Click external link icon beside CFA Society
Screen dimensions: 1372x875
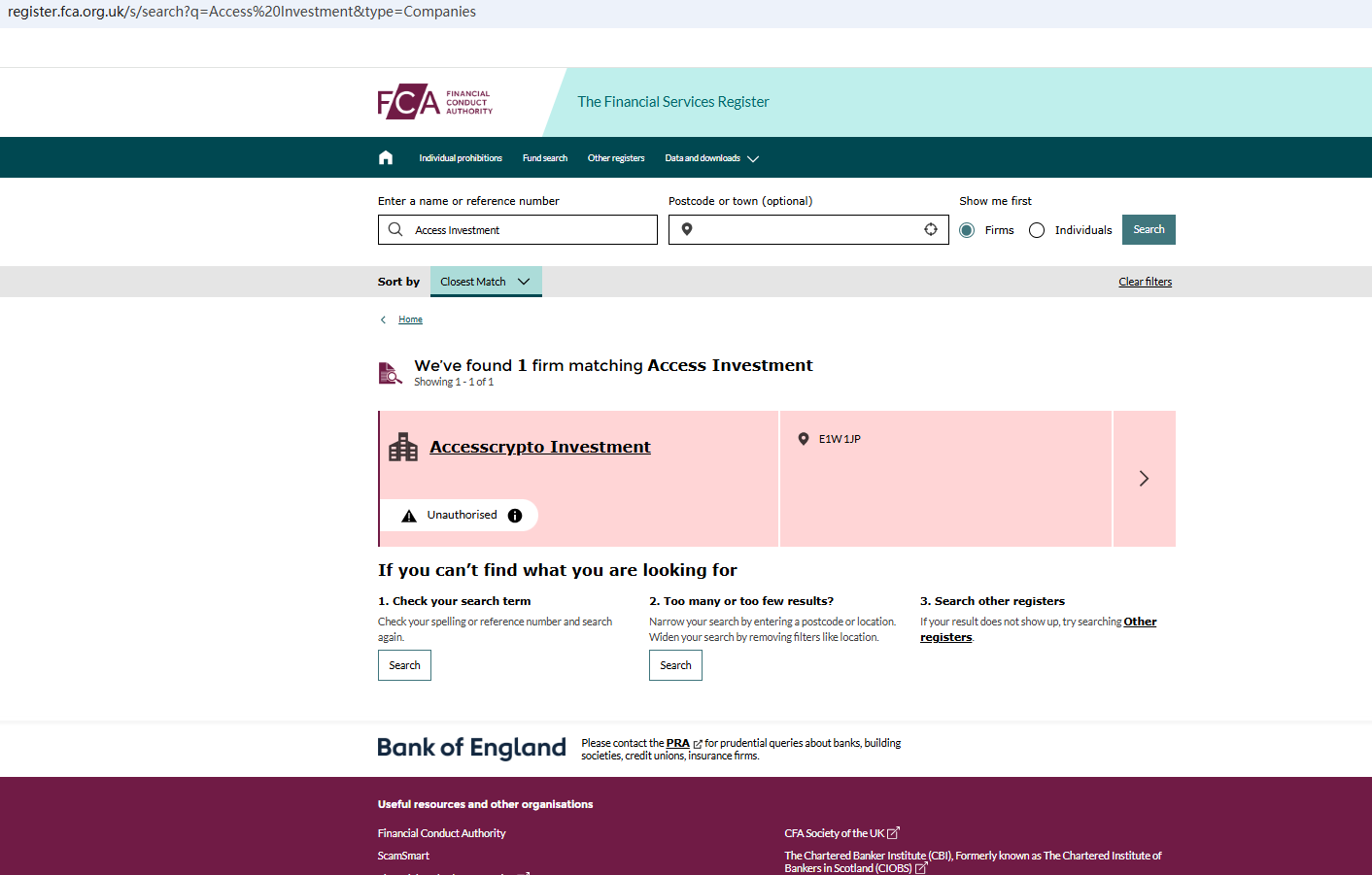894,832
